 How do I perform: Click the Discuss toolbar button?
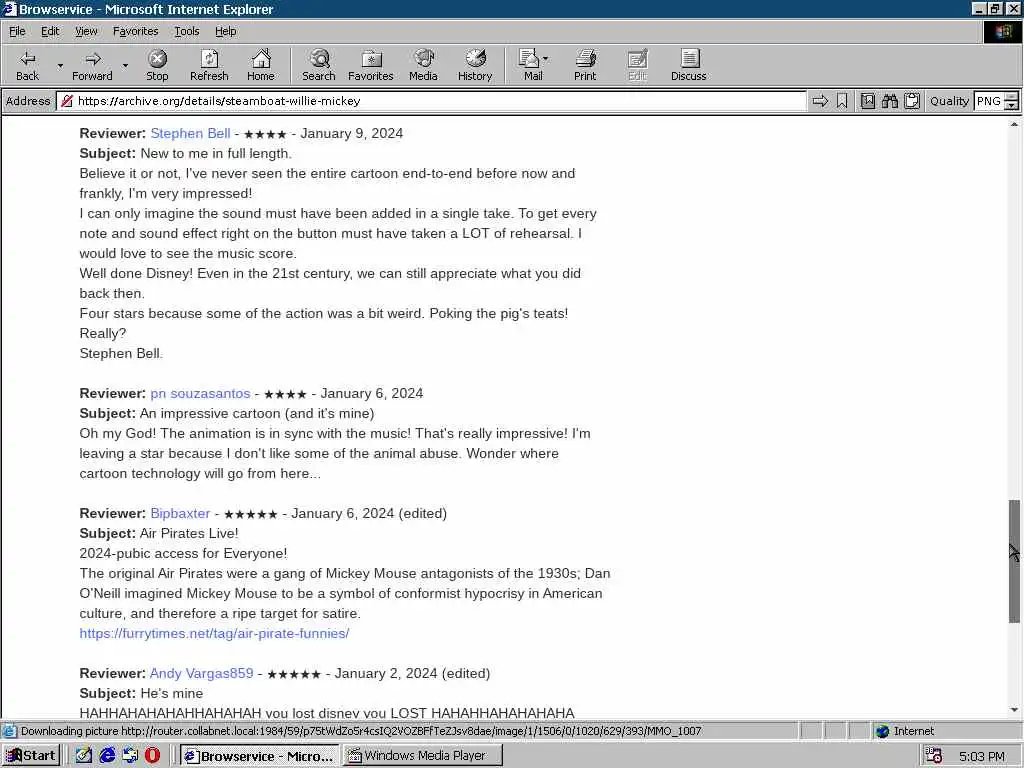tap(688, 65)
